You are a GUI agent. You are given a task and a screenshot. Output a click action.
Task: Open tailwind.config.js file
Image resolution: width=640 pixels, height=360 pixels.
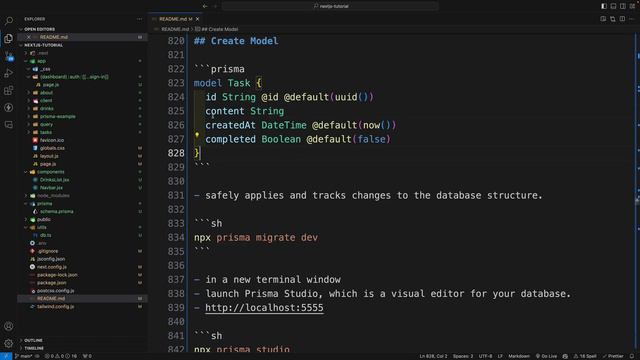[55, 307]
